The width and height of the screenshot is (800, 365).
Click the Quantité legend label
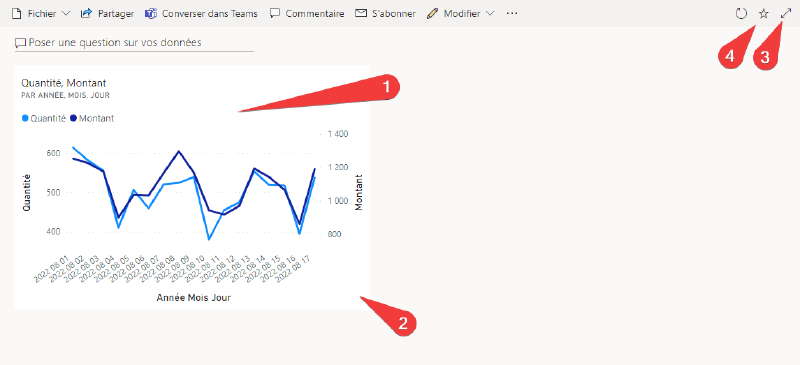48,118
